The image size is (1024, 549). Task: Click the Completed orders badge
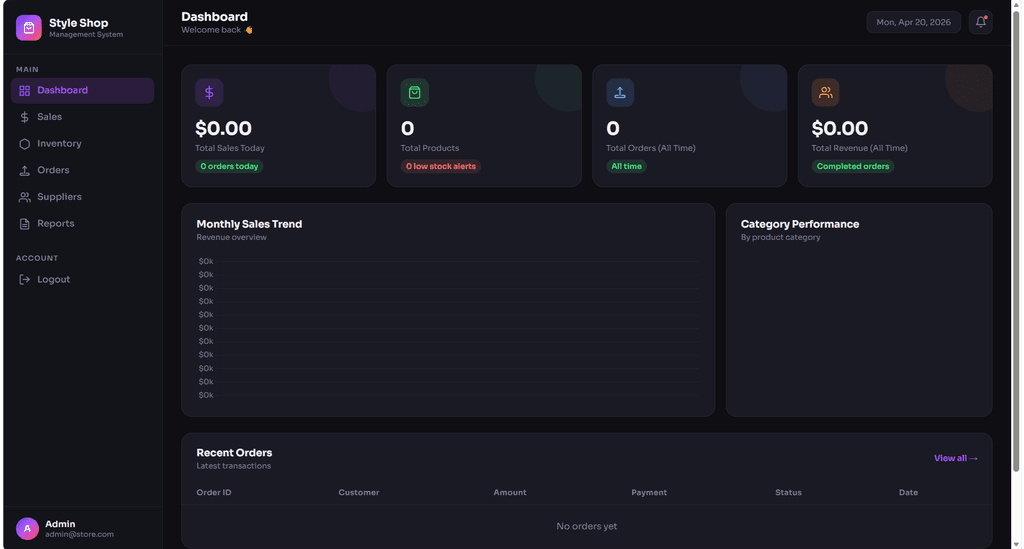point(853,166)
